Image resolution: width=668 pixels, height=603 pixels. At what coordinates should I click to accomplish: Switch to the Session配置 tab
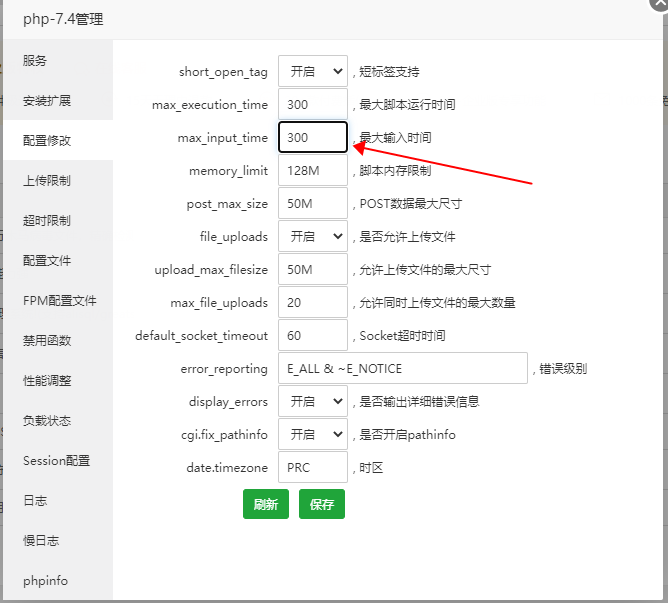point(57,461)
